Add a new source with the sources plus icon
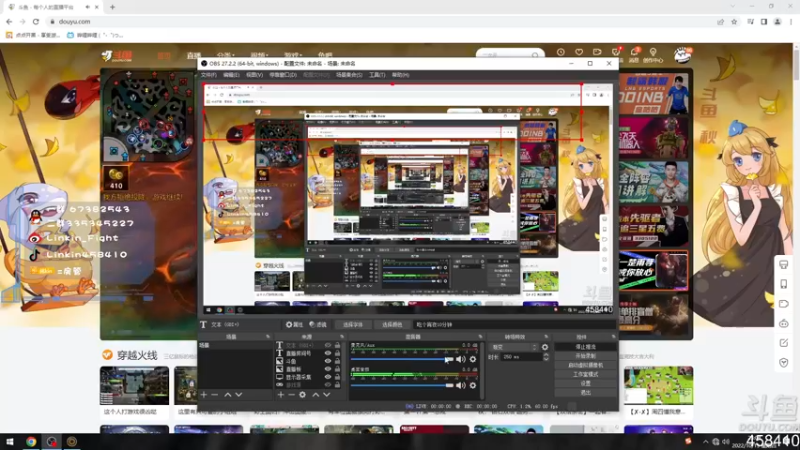 click(x=280, y=395)
